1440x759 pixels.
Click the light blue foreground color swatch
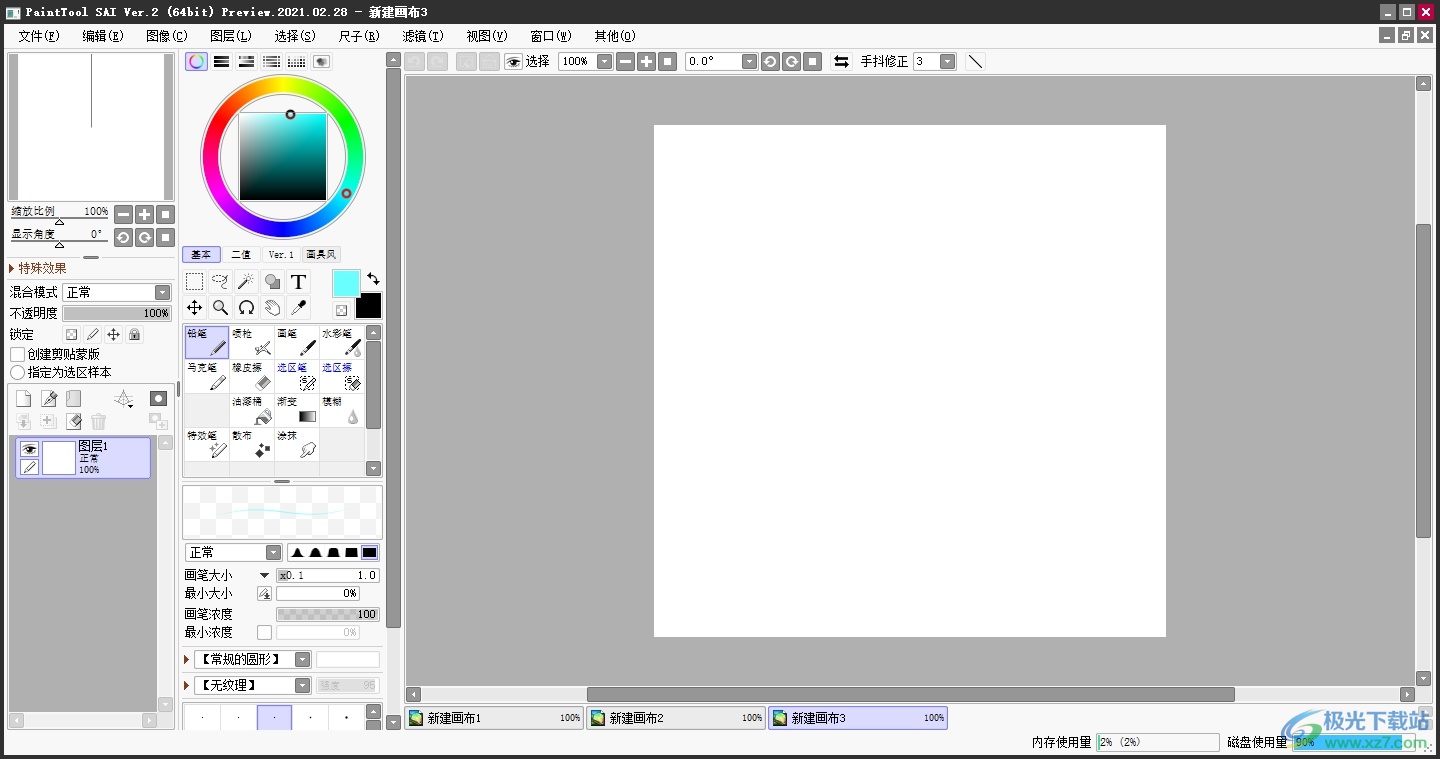(346, 283)
